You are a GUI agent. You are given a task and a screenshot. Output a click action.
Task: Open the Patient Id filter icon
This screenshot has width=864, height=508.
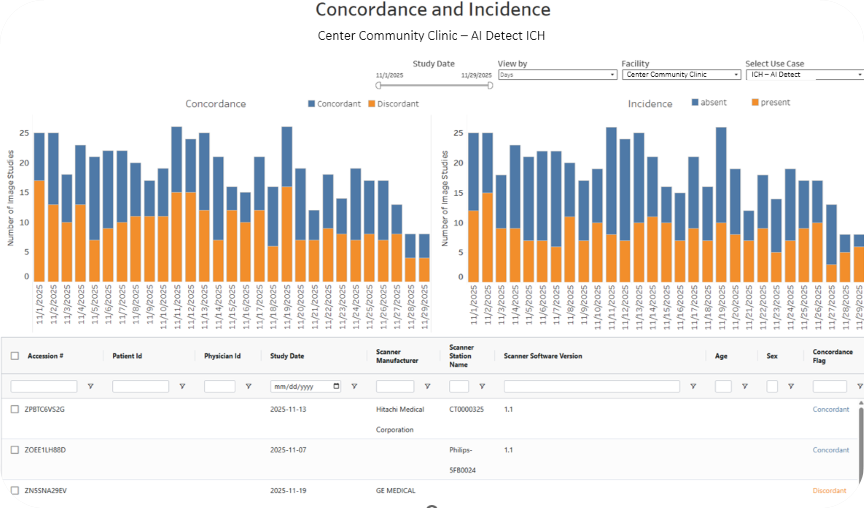pyautogui.click(x=182, y=386)
